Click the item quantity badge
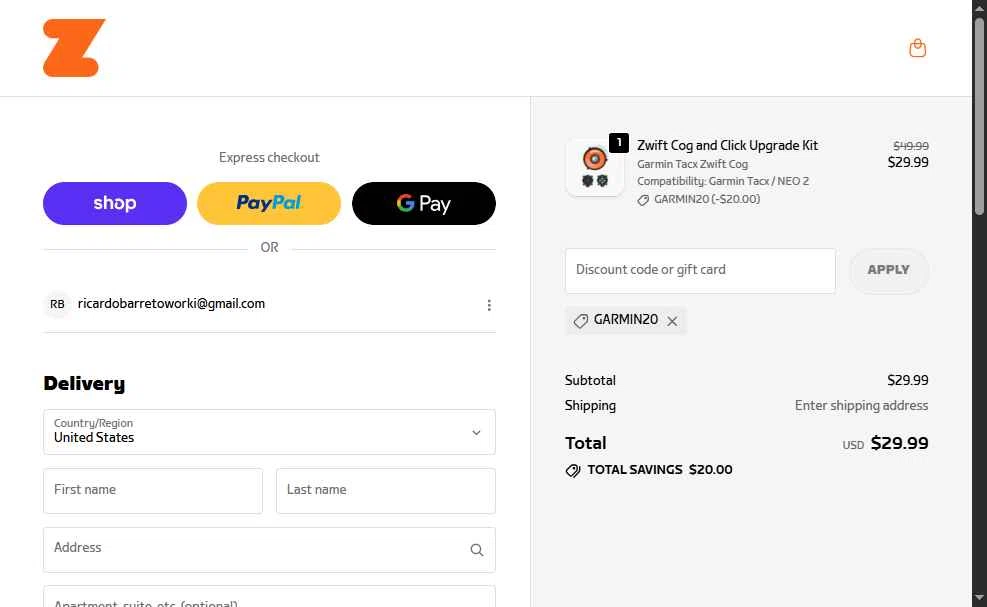The image size is (987, 607). [x=619, y=143]
